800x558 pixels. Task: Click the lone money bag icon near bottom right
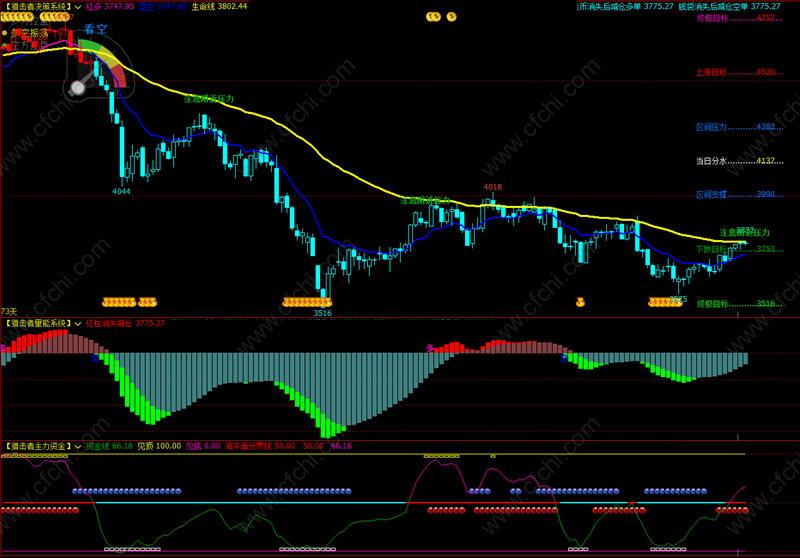[x=580, y=302]
